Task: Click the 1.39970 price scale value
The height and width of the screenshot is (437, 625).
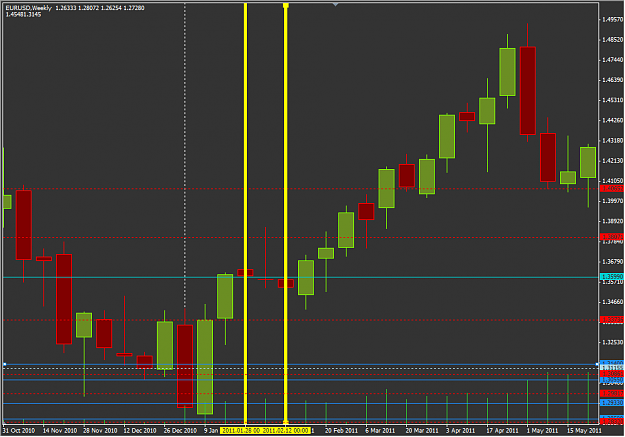Action: 613,201
